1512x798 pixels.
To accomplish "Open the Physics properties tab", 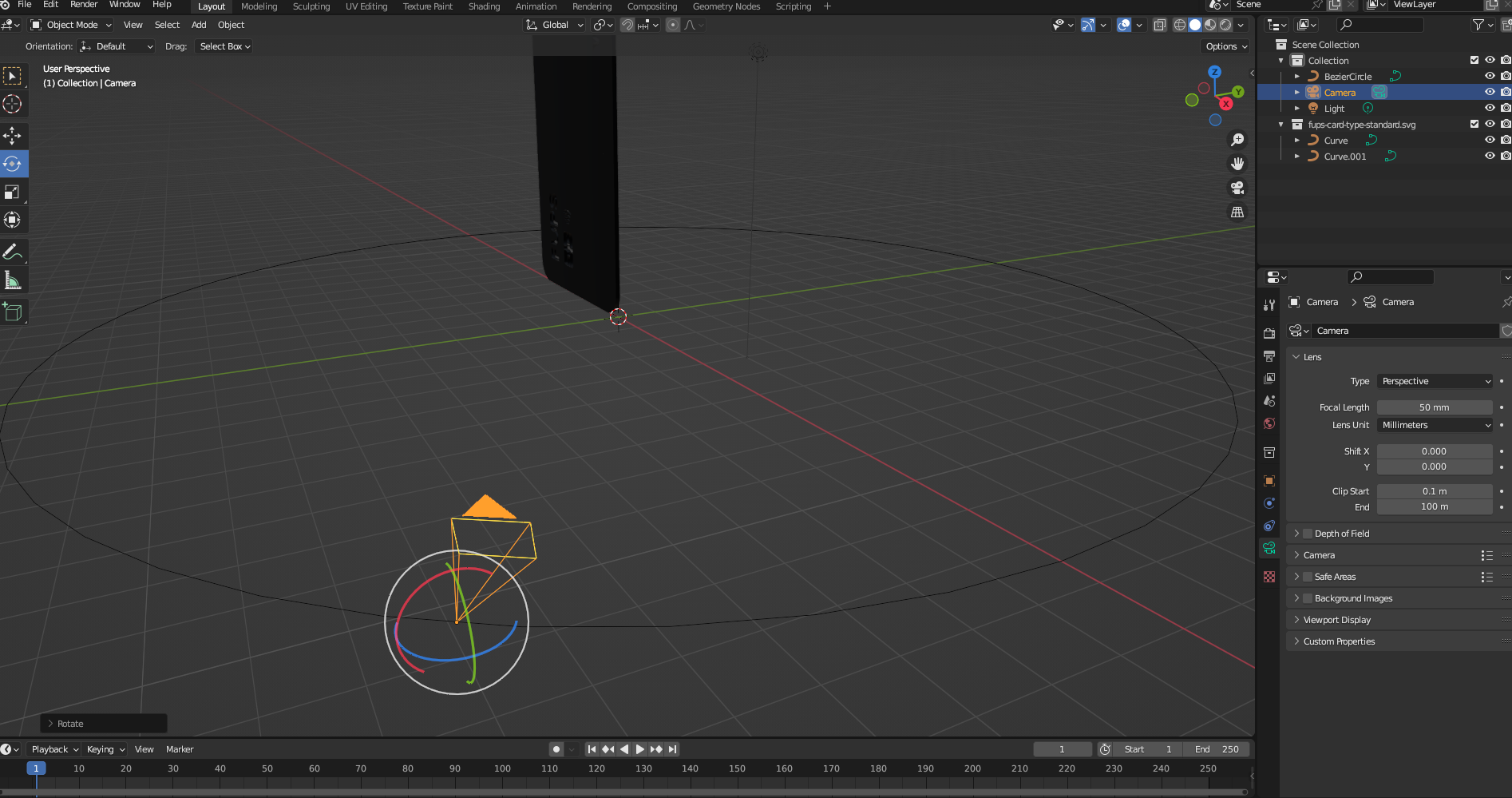I will pos(1269,503).
